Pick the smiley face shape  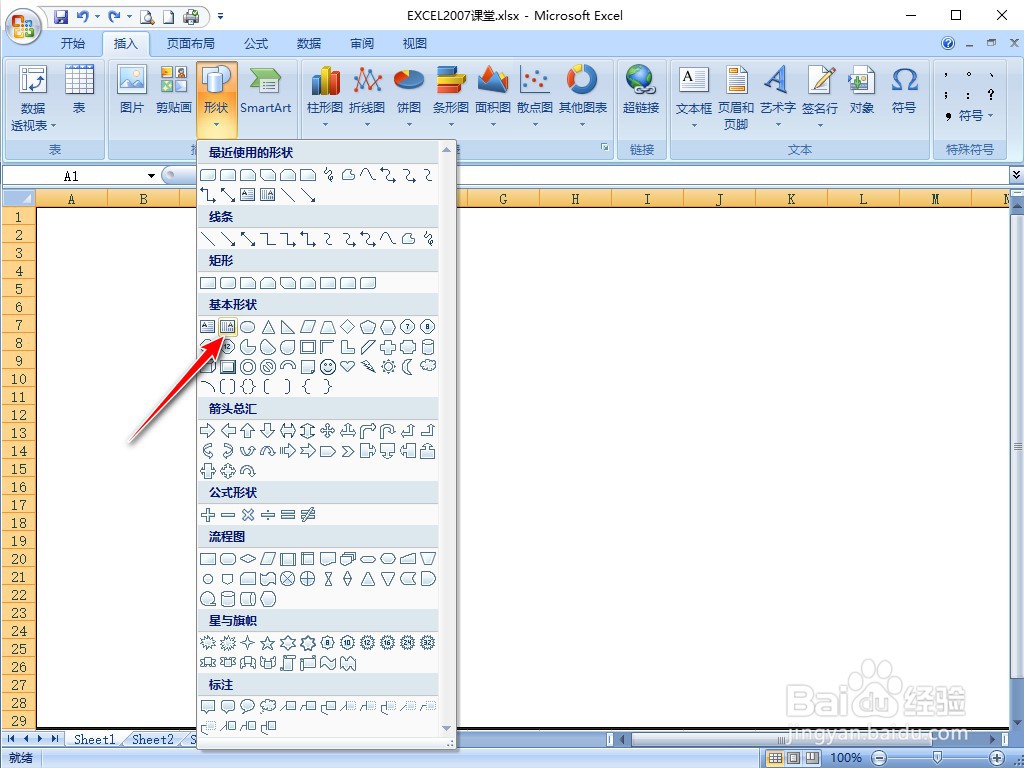coord(328,366)
